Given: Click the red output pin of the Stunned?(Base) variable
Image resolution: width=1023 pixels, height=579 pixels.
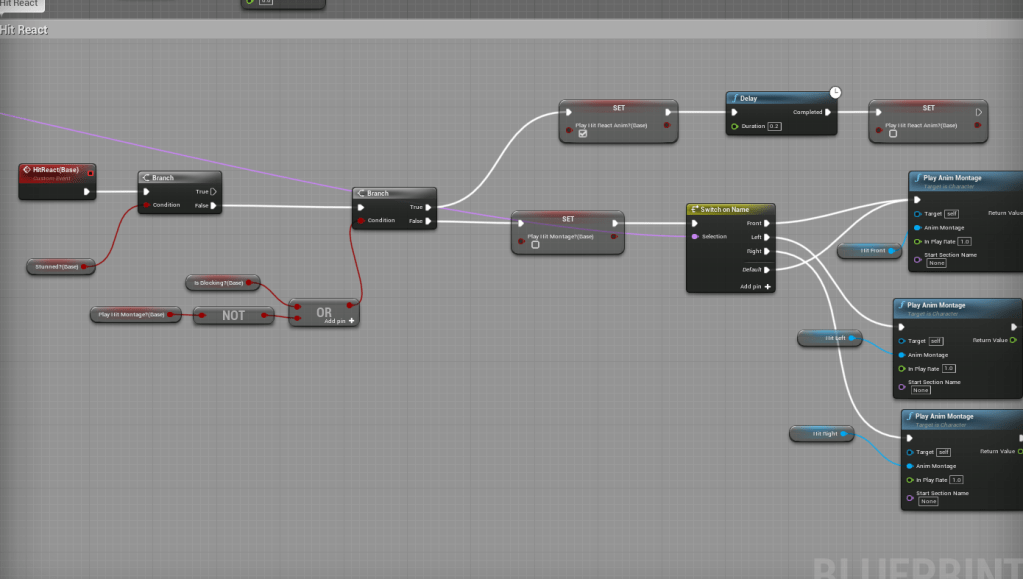Looking at the screenshot, I should 90,266.
